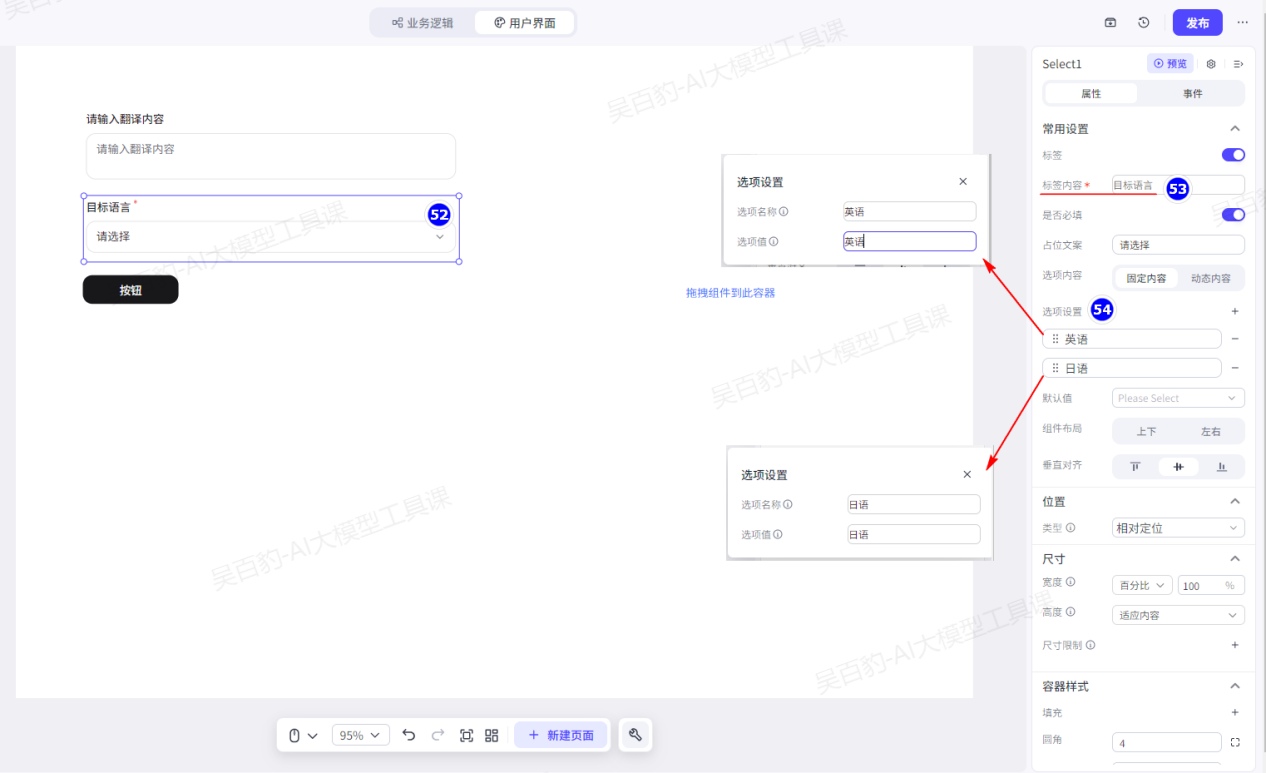Screen dimensions: 1266x773
Task: Remove the 英语 option with minus icon
Action: pyautogui.click(x=1235, y=339)
